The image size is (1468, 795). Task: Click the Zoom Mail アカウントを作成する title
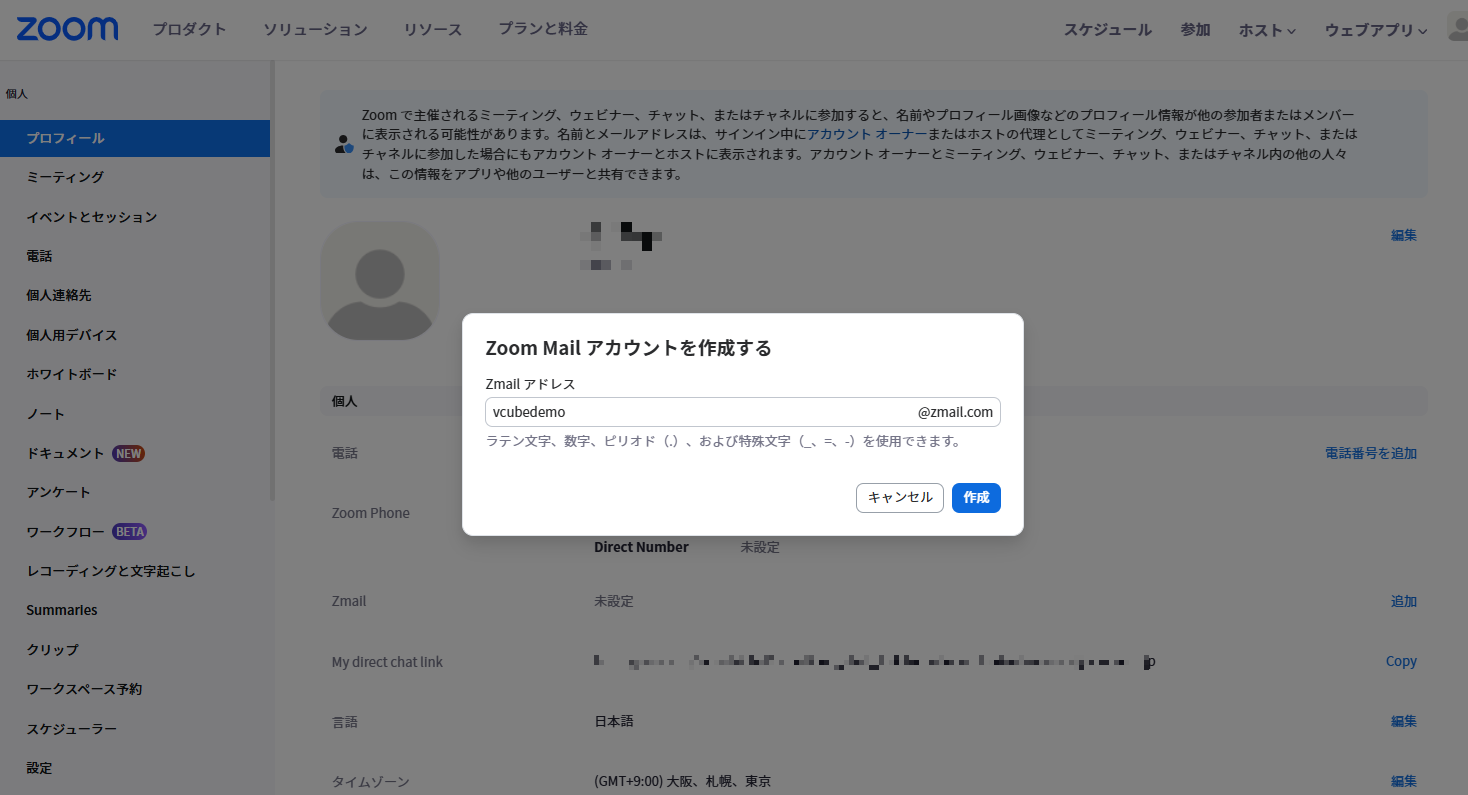628,348
